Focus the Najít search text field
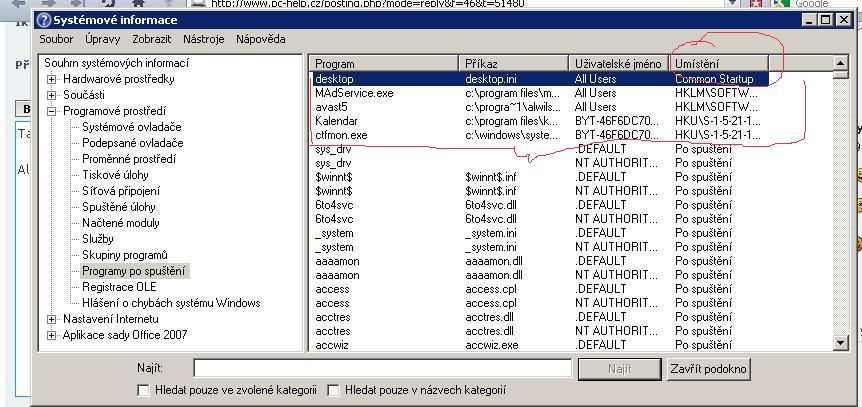The height and width of the screenshot is (407, 862). (383, 368)
